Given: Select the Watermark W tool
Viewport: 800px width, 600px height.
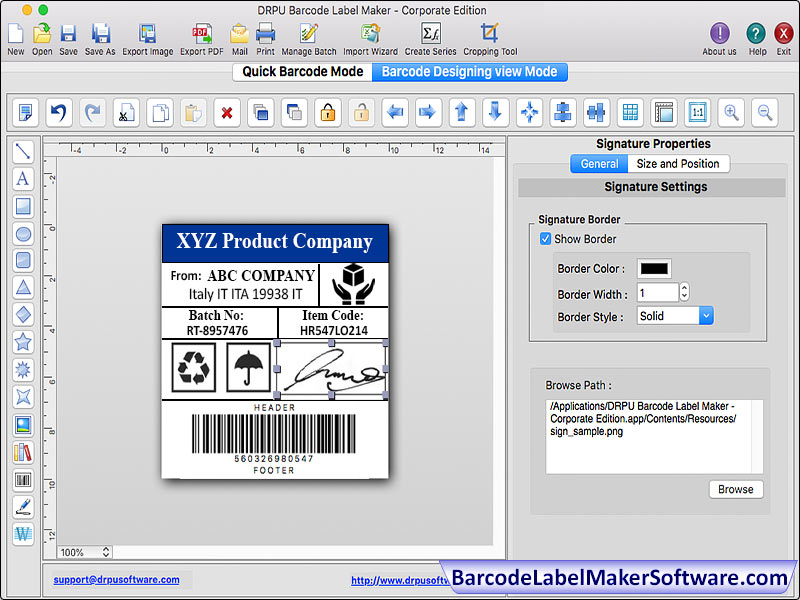Looking at the screenshot, I should click(23, 534).
